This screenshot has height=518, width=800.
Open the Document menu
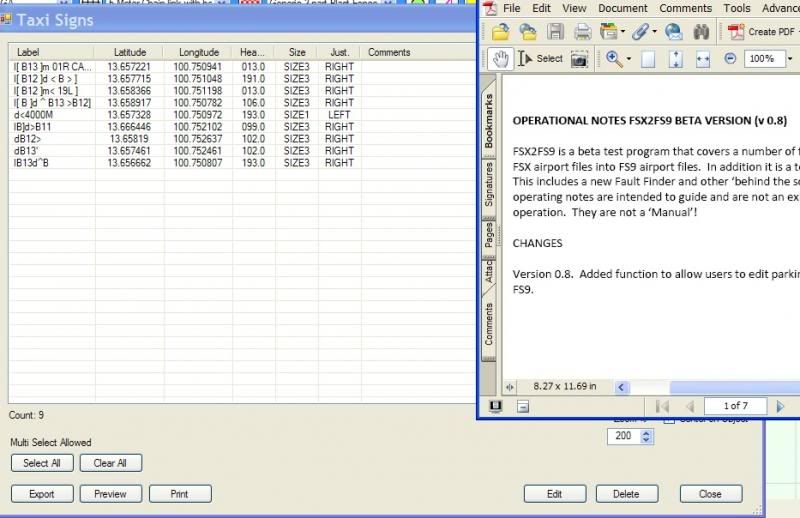click(x=622, y=8)
